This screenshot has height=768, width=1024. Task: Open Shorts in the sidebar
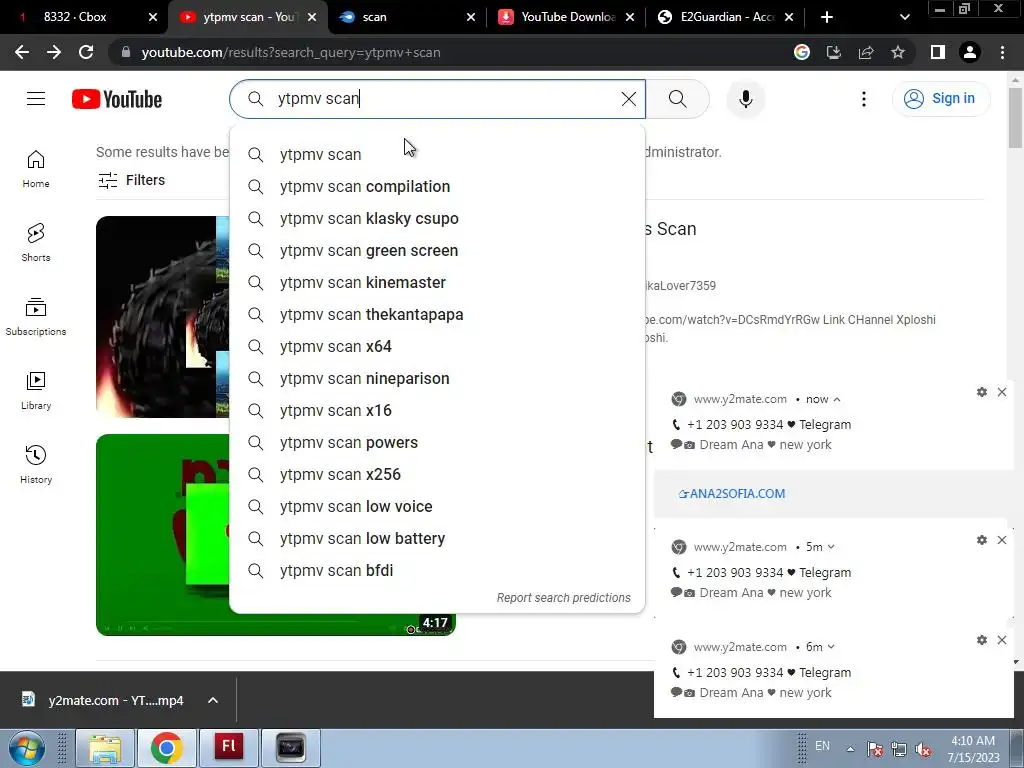[x=36, y=242]
